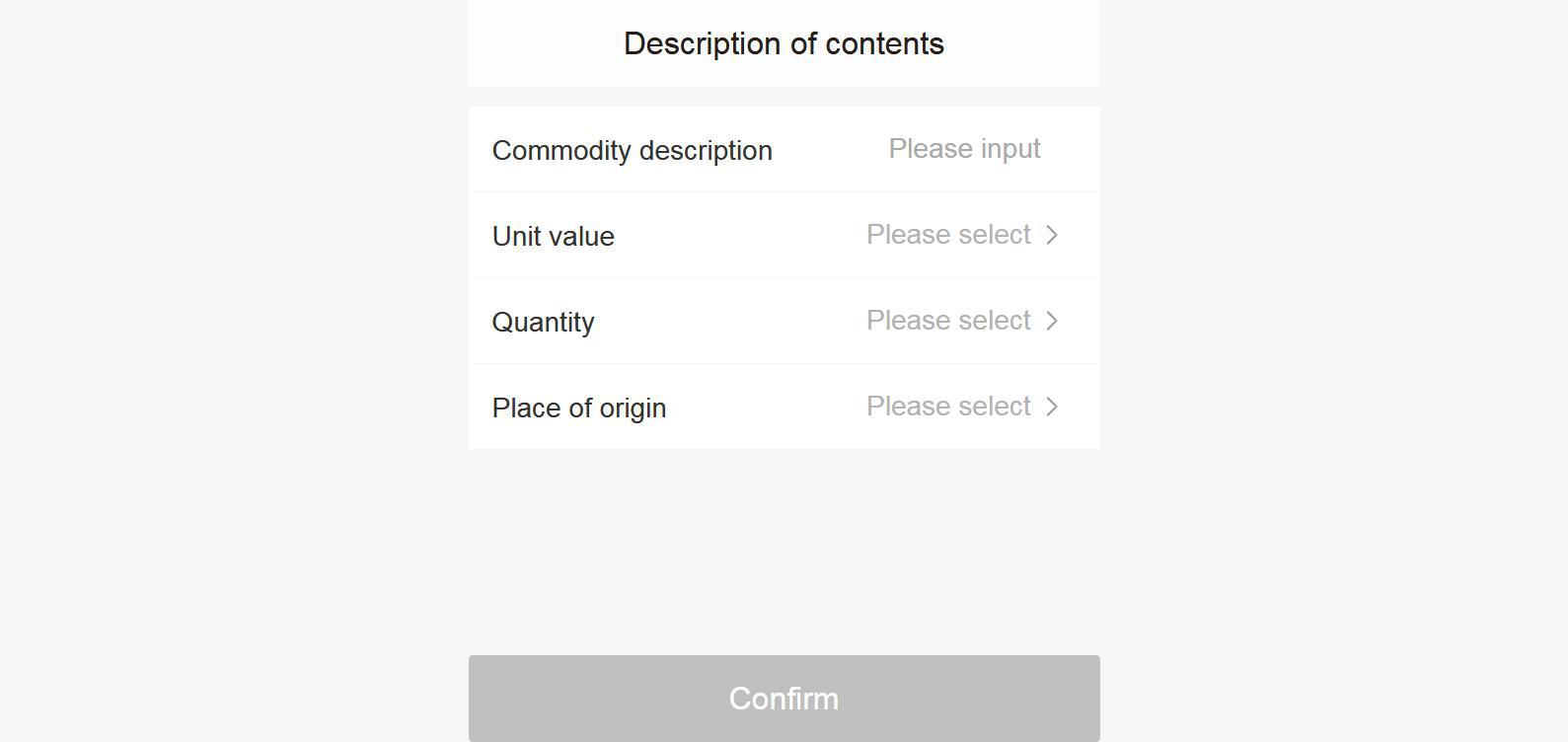Click the Commodity description input field
Image resolution: width=1568 pixels, height=742 pixels.
click(964, 149)
